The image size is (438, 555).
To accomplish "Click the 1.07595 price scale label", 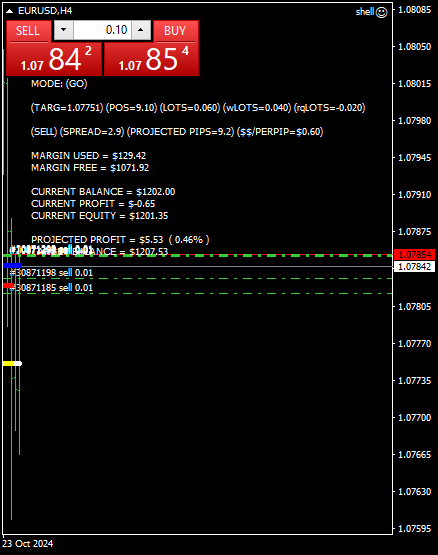I will tap(415, 529).
